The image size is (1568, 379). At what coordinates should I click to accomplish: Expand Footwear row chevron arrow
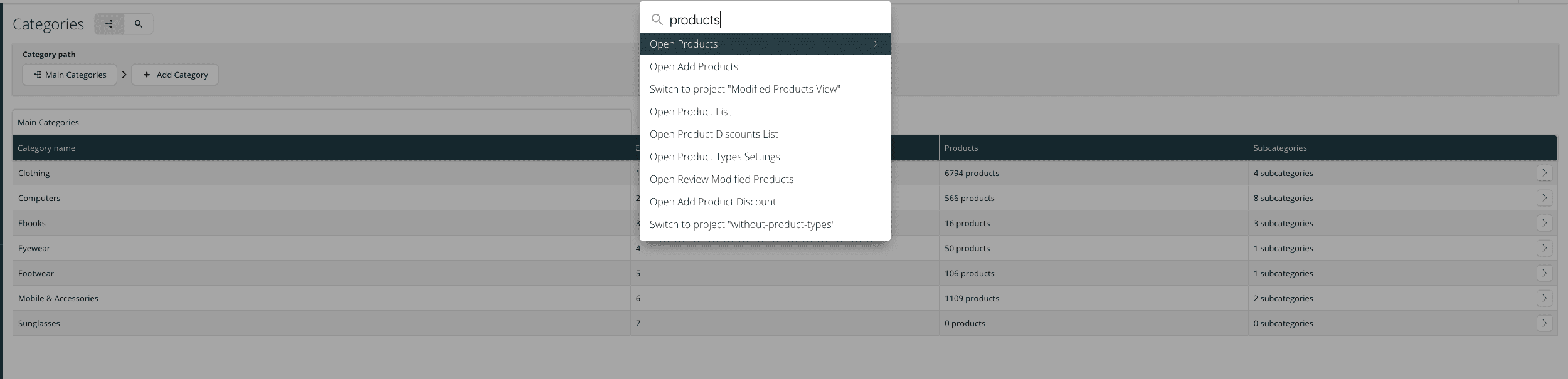1544,273
